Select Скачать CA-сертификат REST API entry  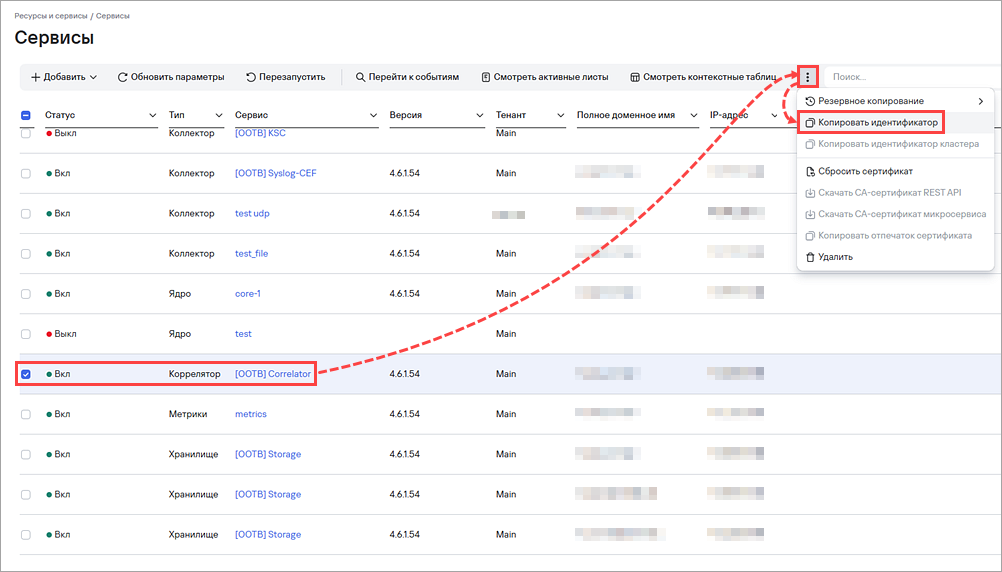[x=895, y=192]
